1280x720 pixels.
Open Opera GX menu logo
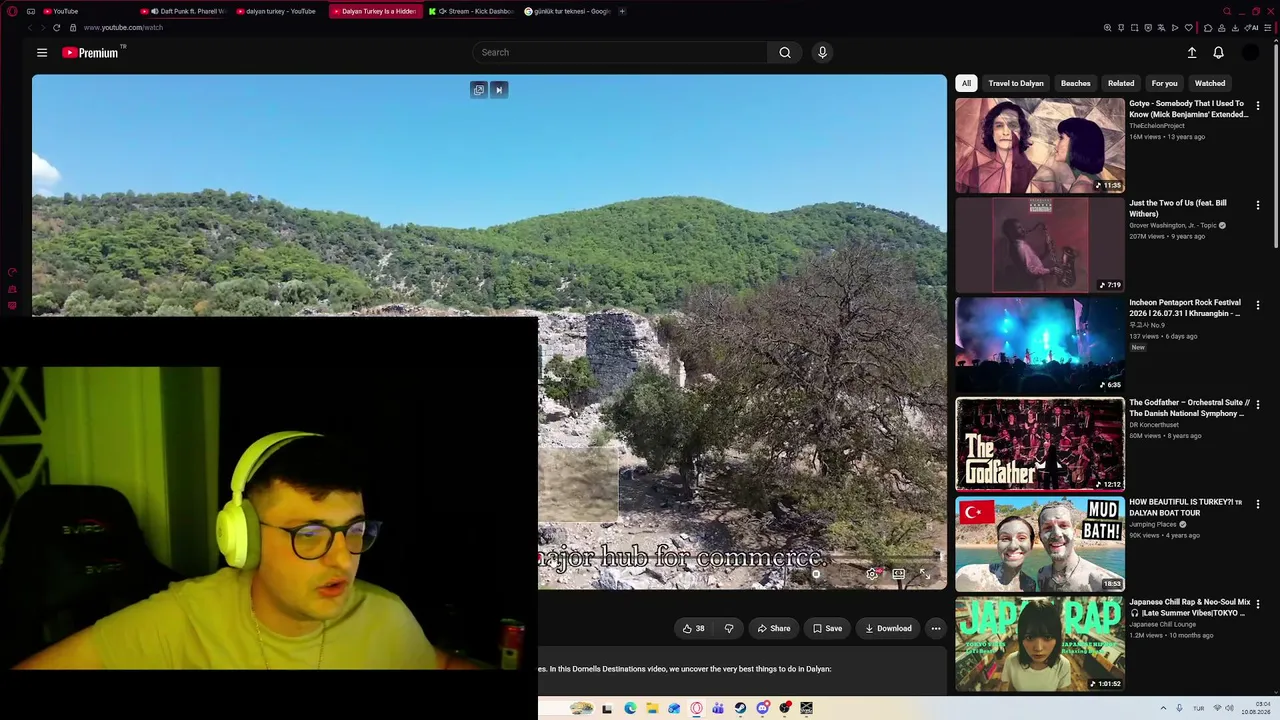coord(12,11)
